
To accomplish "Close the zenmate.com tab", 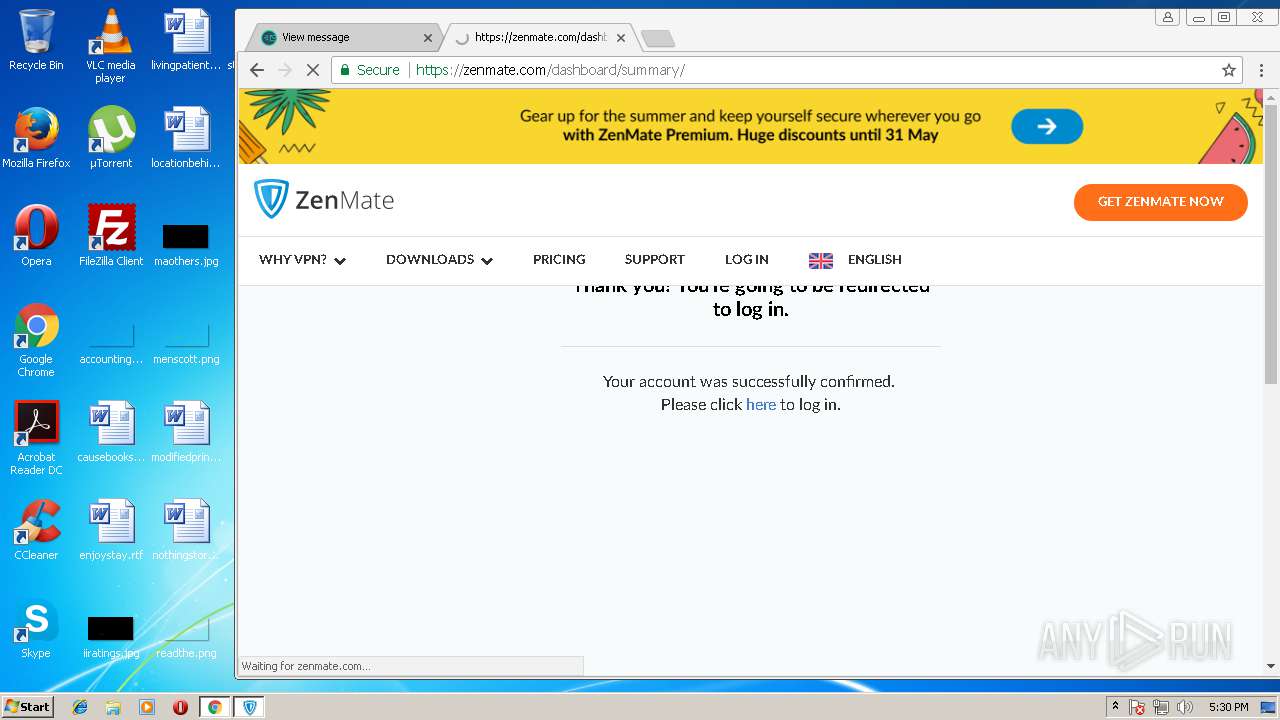I will 621,38.
